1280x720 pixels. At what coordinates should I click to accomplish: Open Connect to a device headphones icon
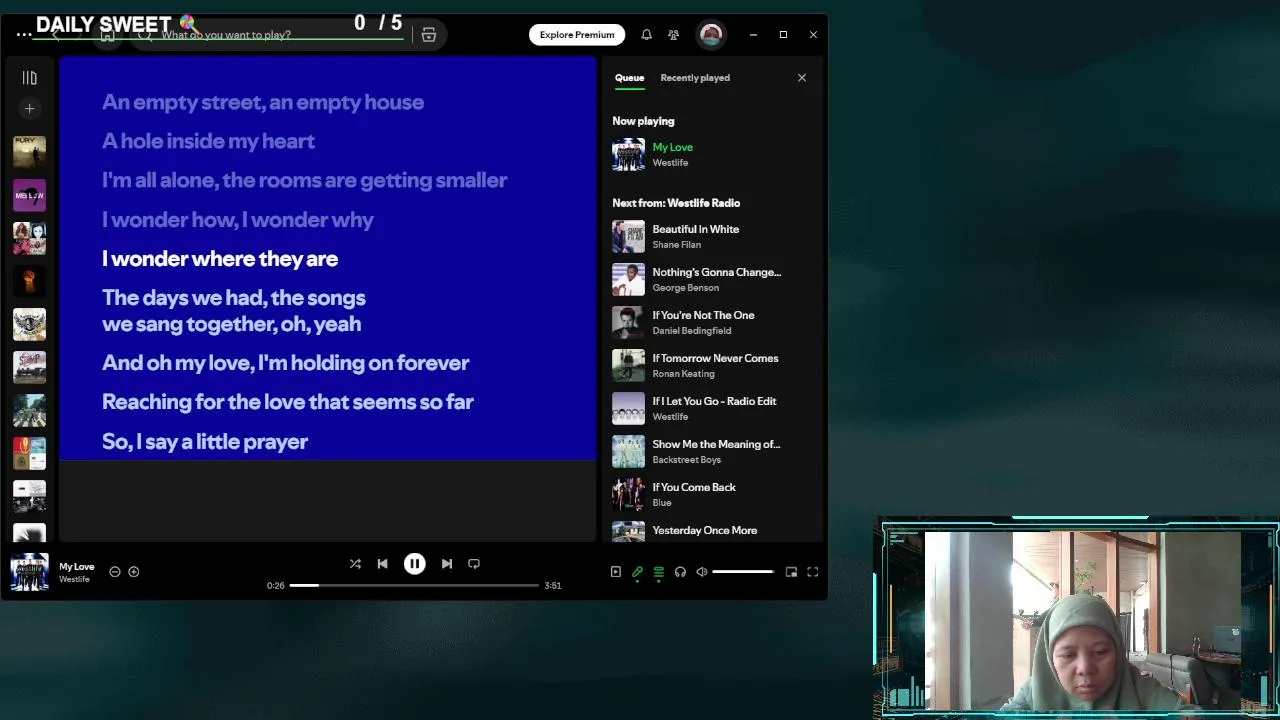pyautogui.click(x=680, y=572)
